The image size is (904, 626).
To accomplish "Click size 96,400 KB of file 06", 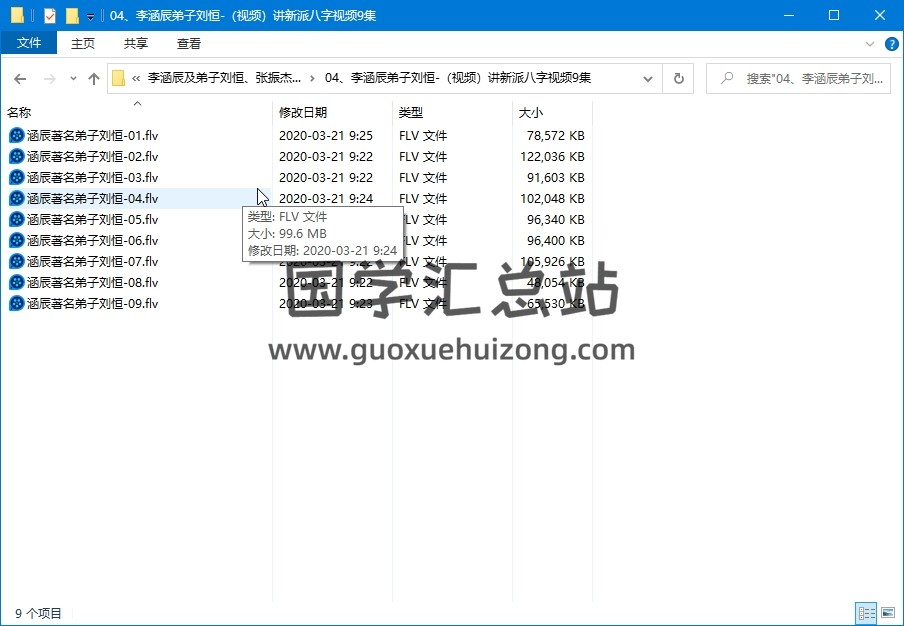I will (556, 240).
